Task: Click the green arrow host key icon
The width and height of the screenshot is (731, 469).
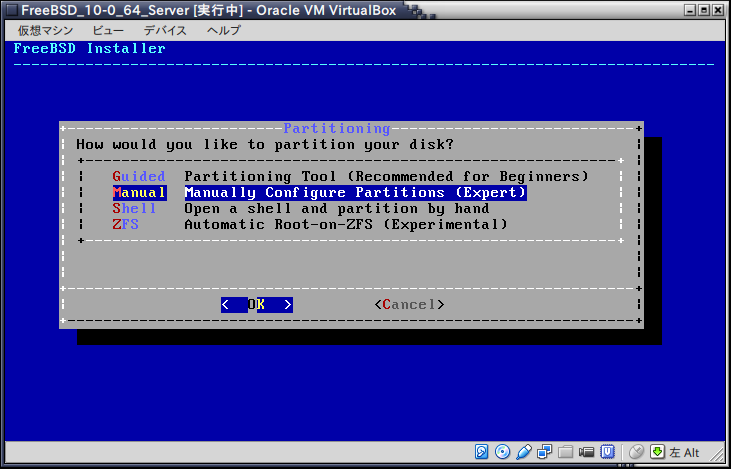Action: tap(657, 451)
